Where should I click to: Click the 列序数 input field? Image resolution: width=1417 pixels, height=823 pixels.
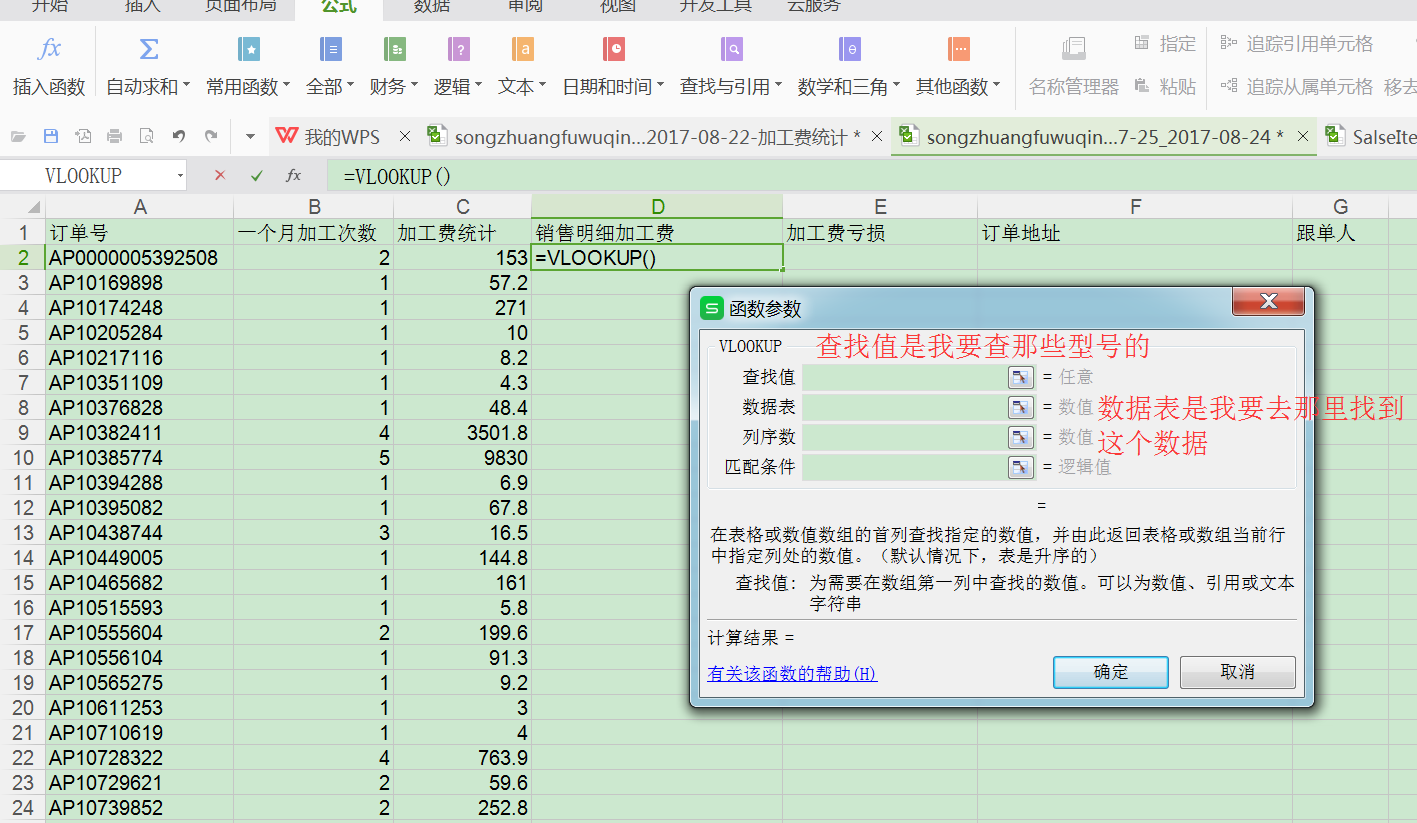(905, 437)
